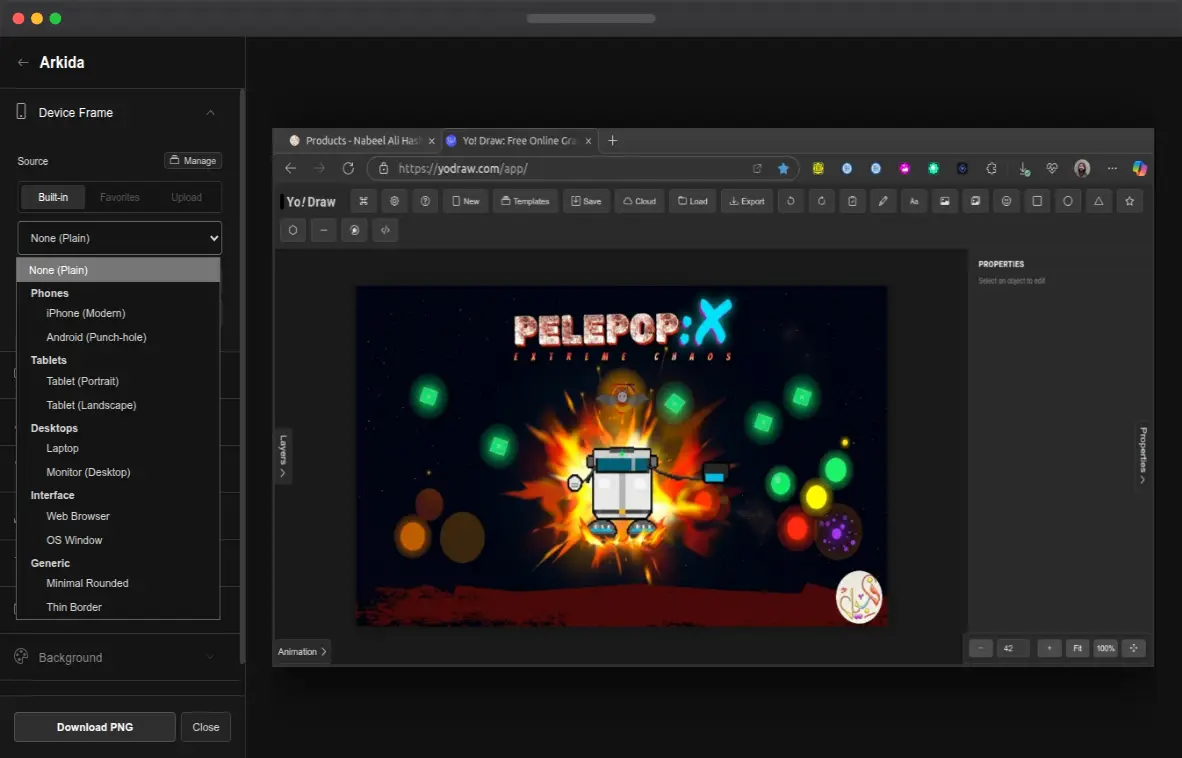The width and height of the screenshot is (1182, 758).
Task: Open the Copilot icon in browser
Action: [x=1140, y=169]
